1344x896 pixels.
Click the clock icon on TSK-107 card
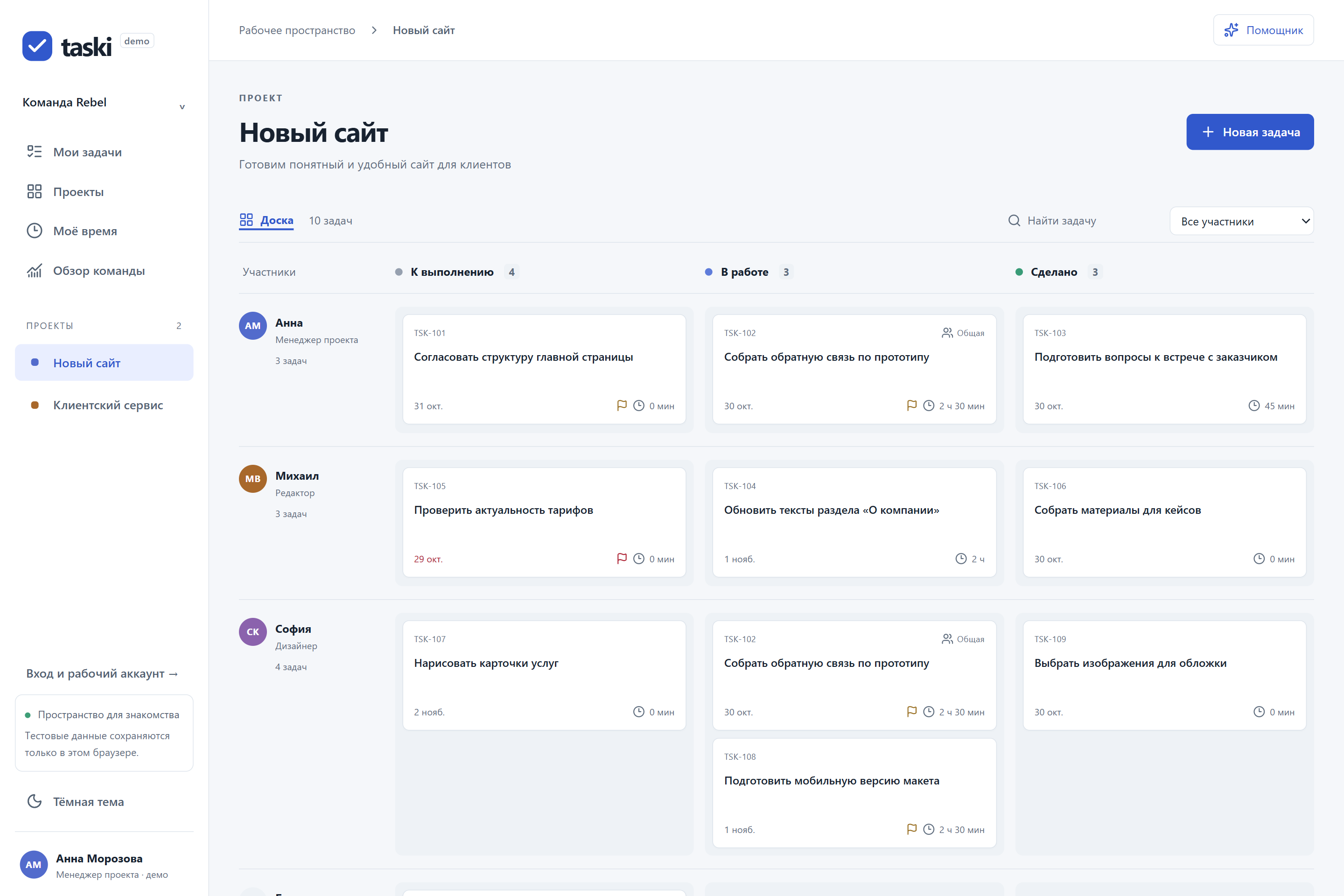coord(638,712)
